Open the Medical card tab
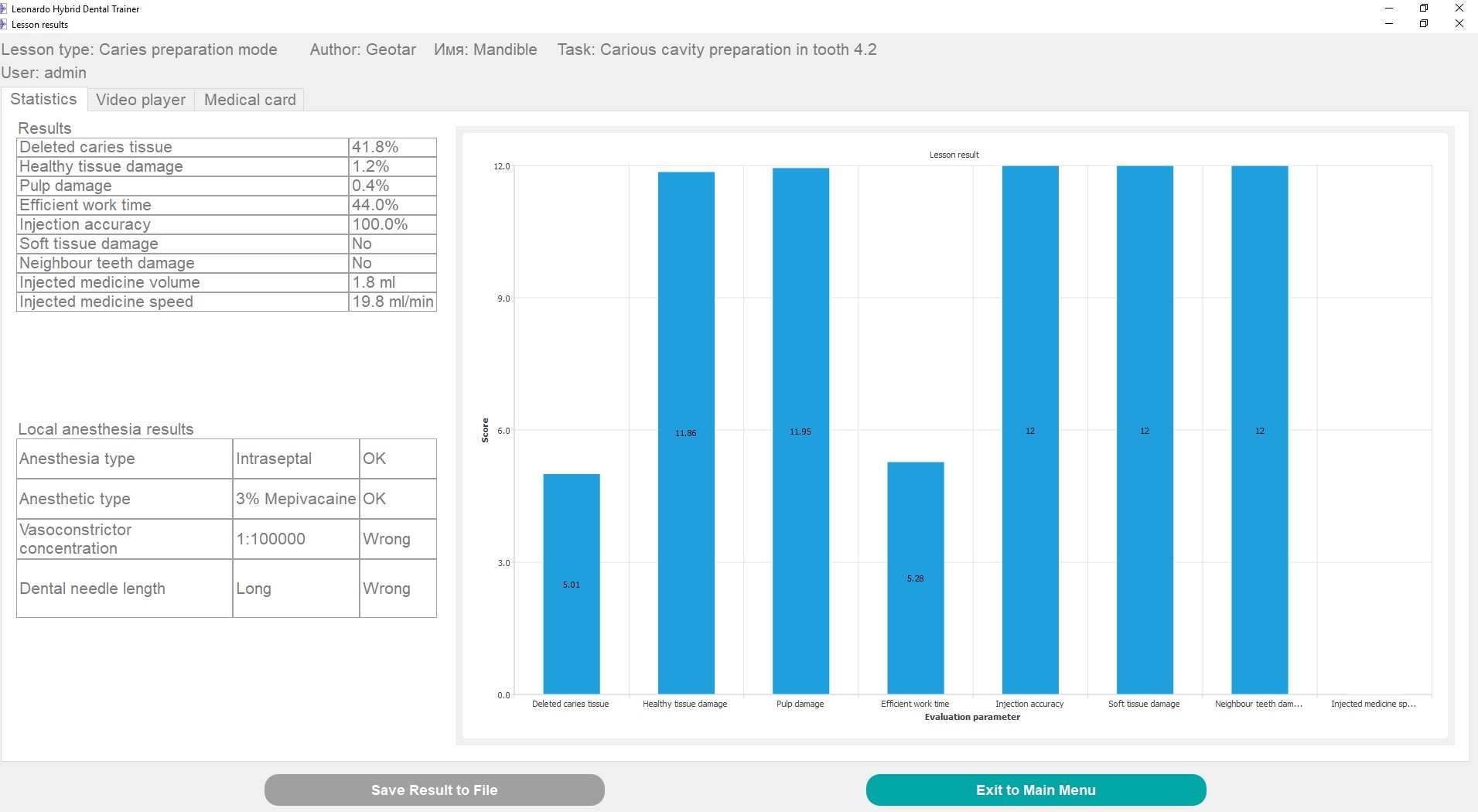 [249, 100]
